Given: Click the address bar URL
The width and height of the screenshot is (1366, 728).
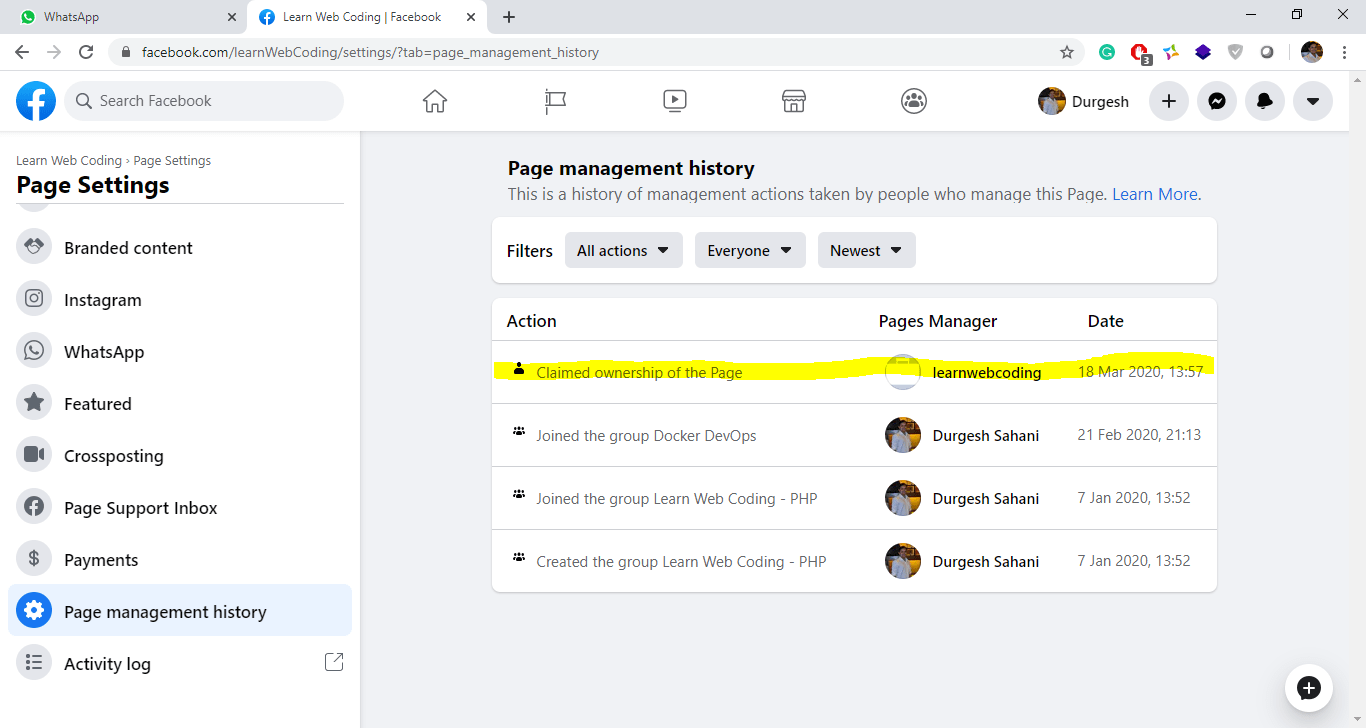Looking at the screenshot, I should click(370, 52).
